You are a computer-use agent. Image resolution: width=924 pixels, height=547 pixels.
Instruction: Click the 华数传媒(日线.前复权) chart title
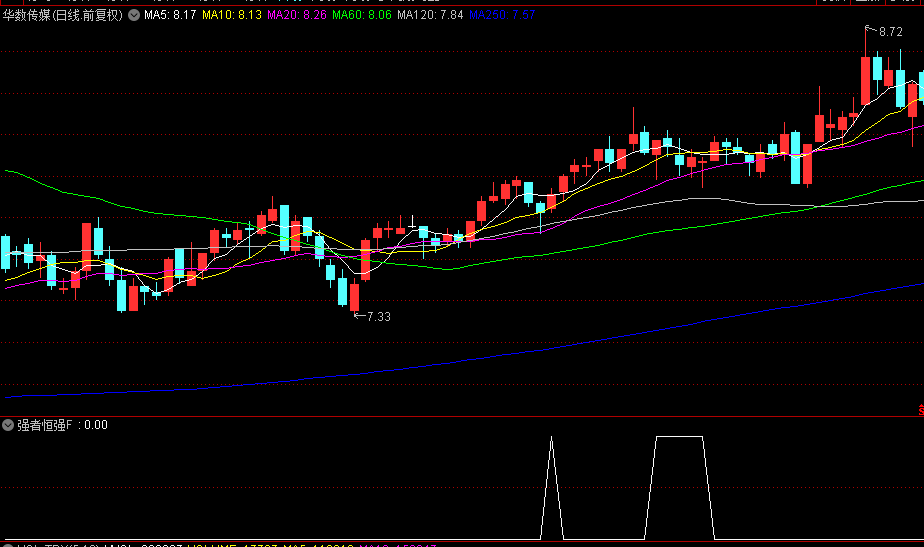click(62, 15)
